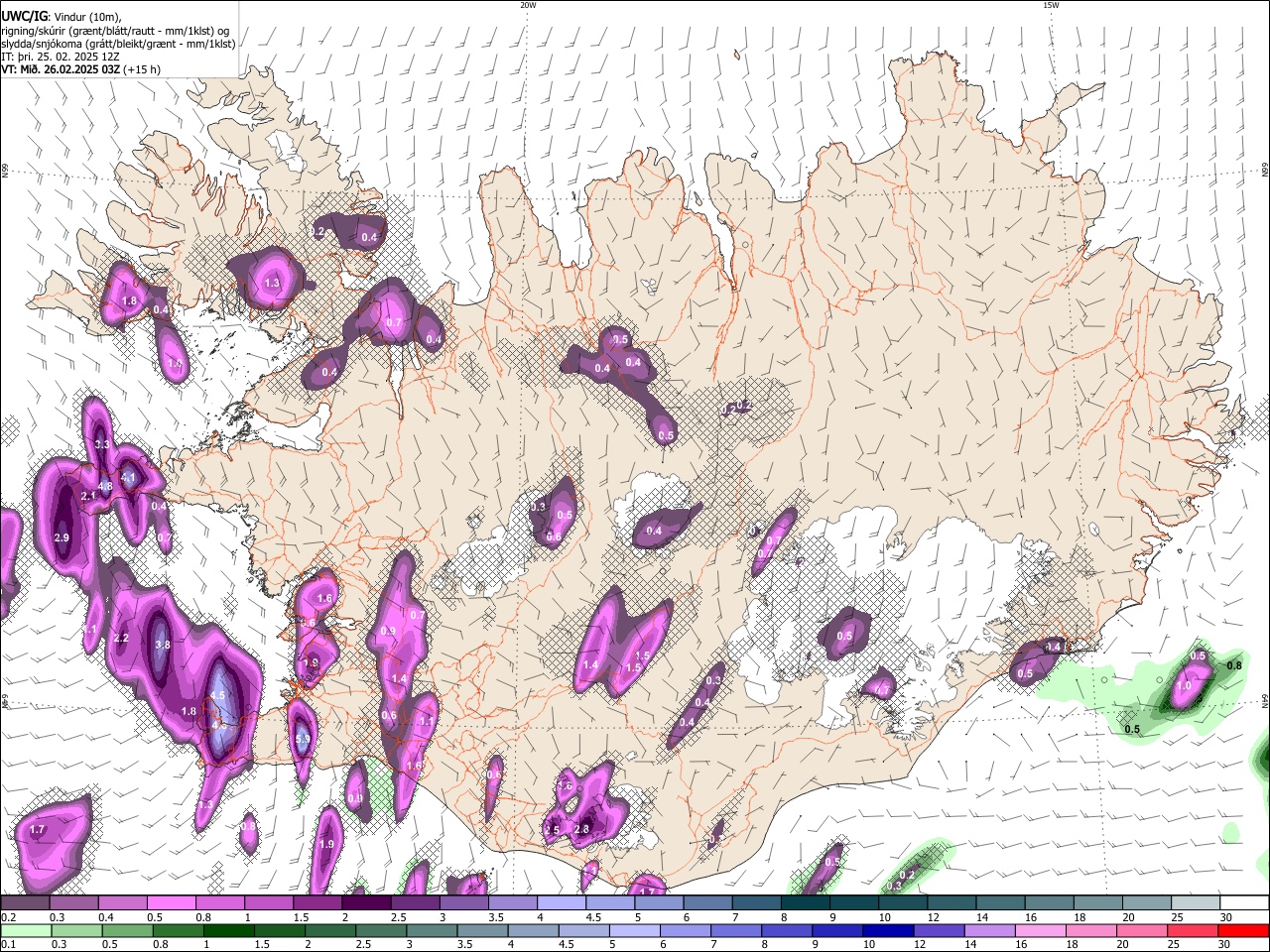The image size is (1270, 952).
Task: Click the dark plum first swatch of upper legend
Action: click(x=25, y=903)
